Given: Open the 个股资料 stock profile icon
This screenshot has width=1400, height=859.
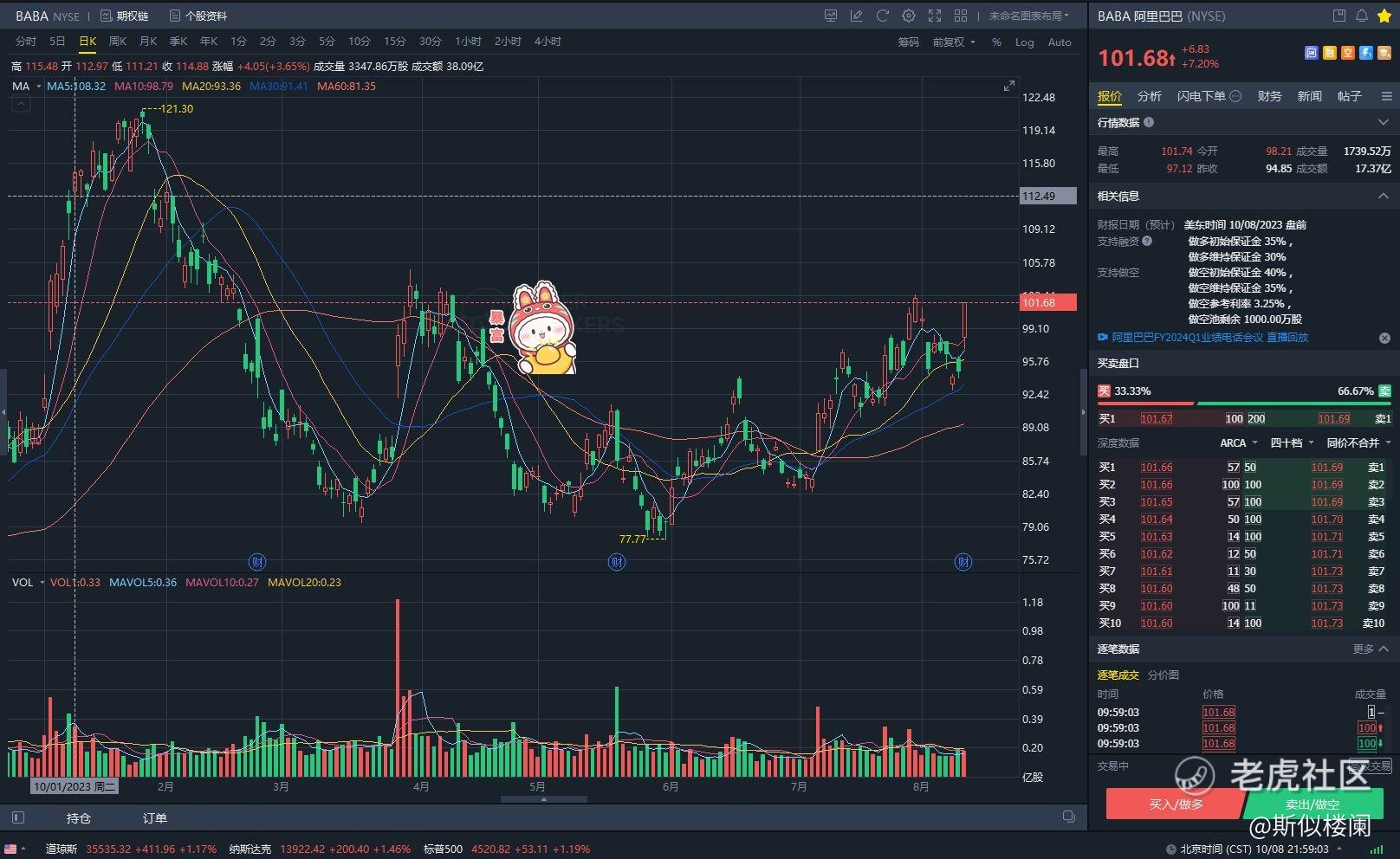Looking at the screenshot, I should (175, 16).
